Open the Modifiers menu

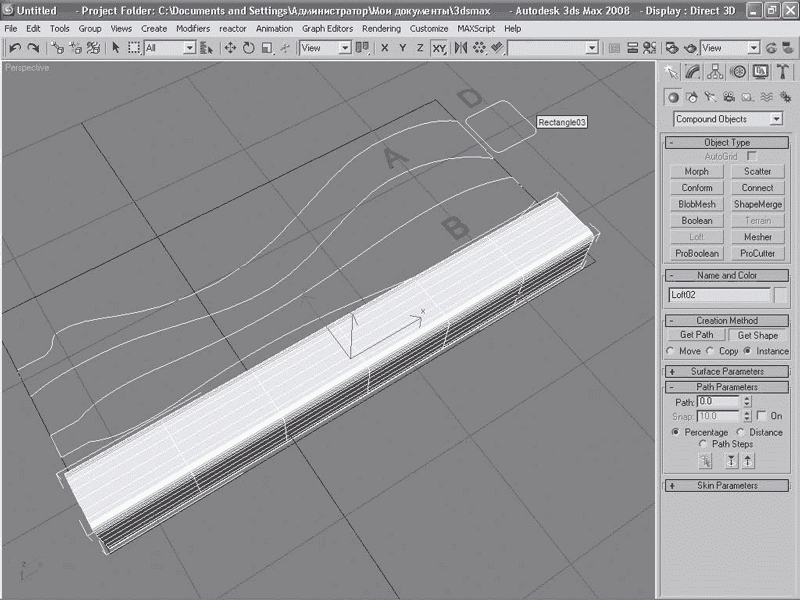[193, 29]
